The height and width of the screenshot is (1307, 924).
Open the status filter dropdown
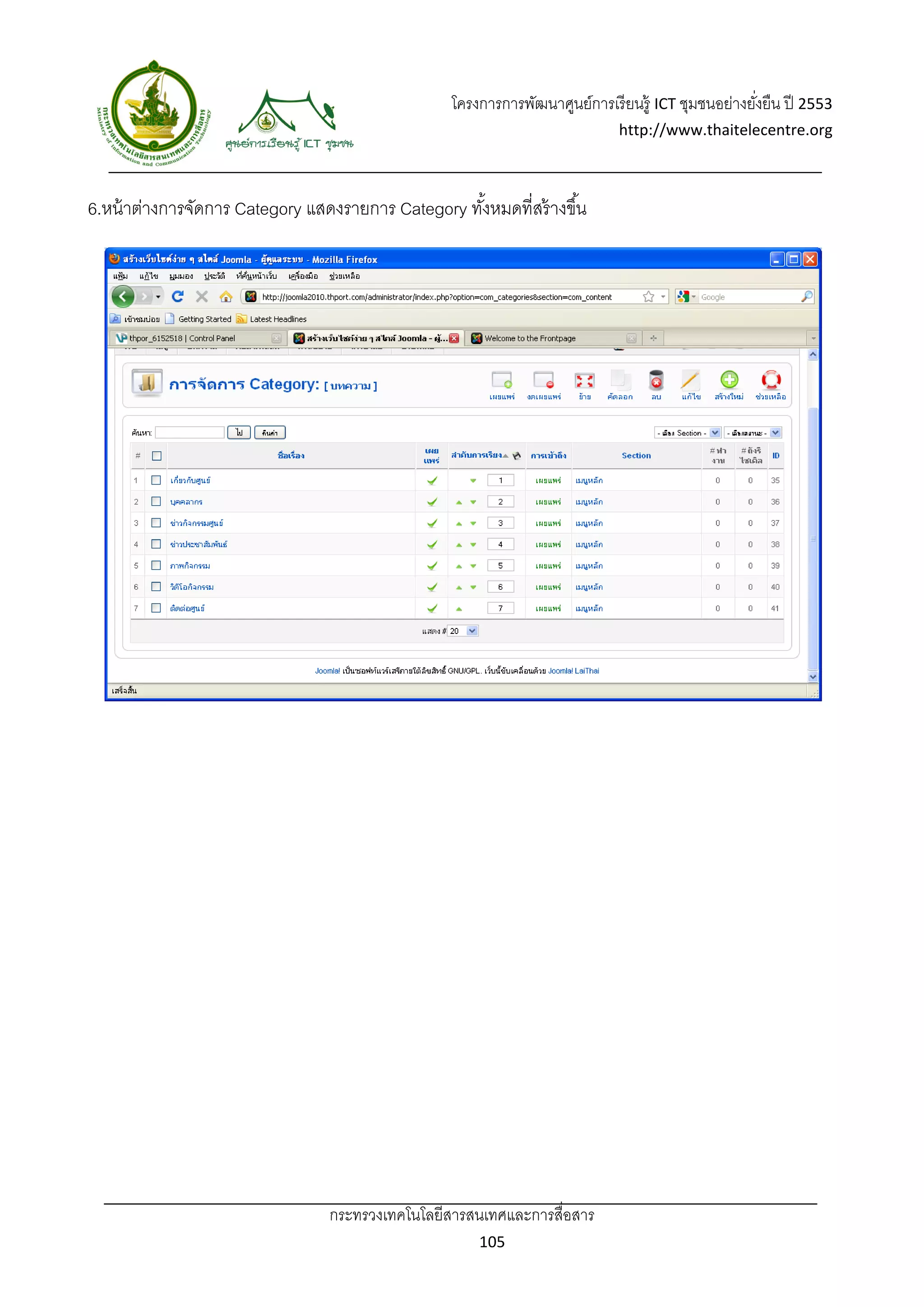point(753,433)
